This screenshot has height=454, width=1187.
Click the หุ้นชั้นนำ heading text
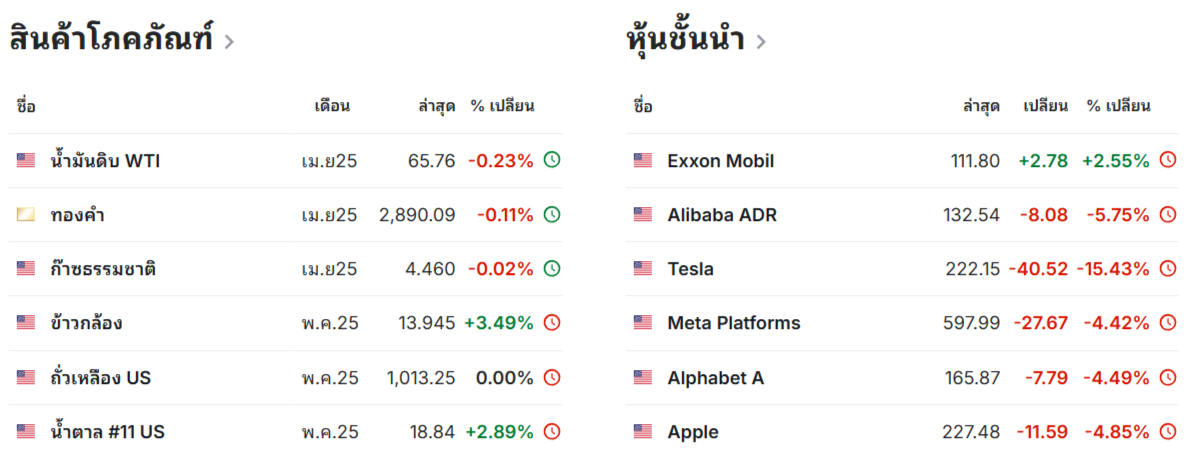tap(687, 40)
